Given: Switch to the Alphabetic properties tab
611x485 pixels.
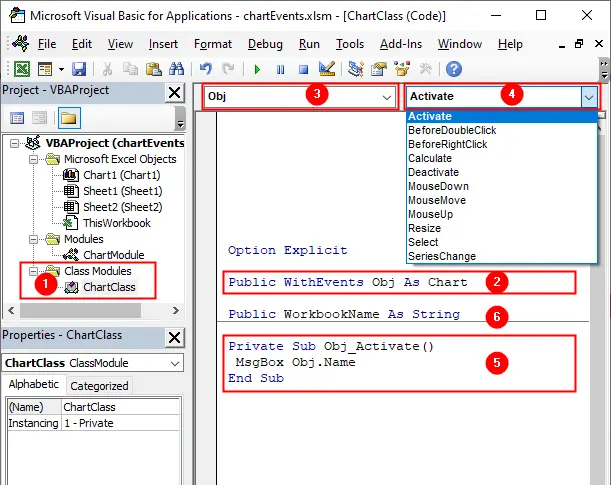Looking at the screenshot, I should [x=34, y=384].
